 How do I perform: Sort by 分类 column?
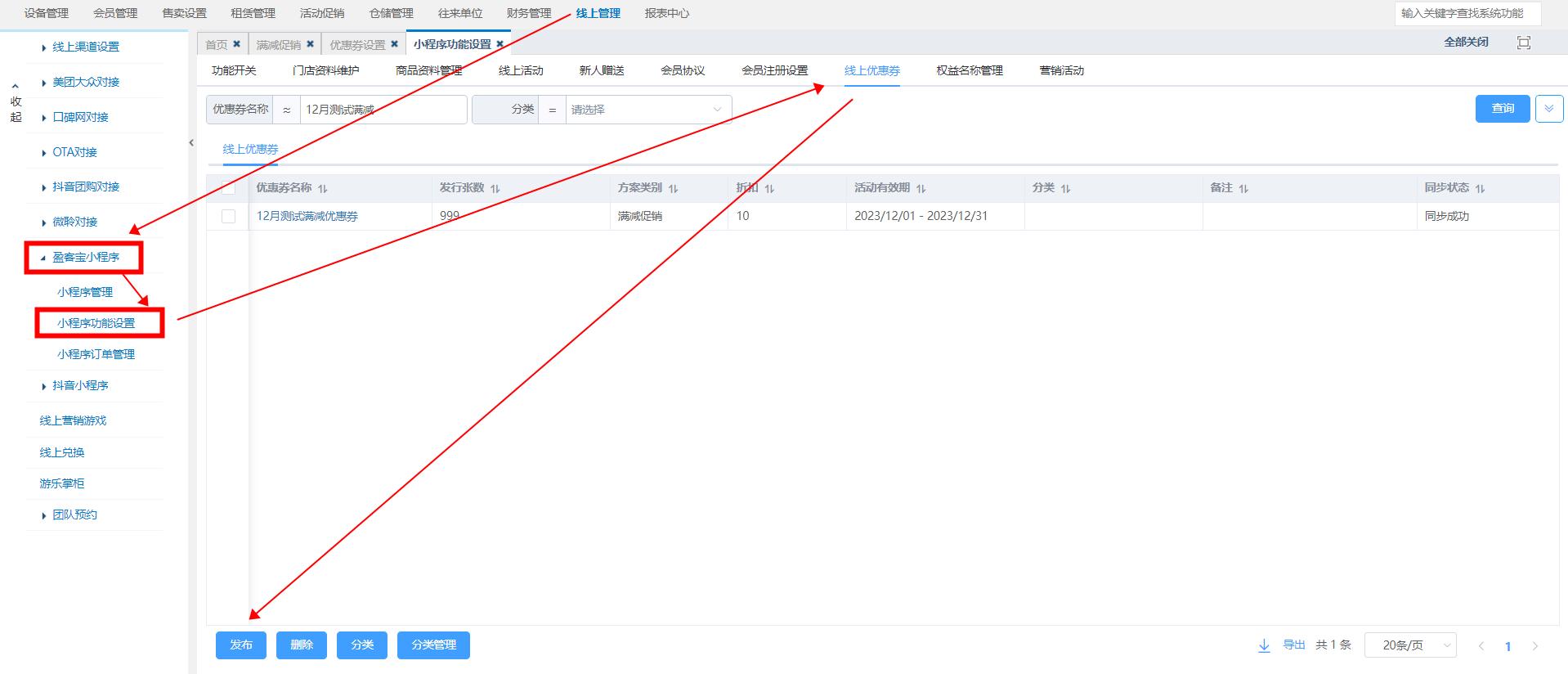(1065, 188)
